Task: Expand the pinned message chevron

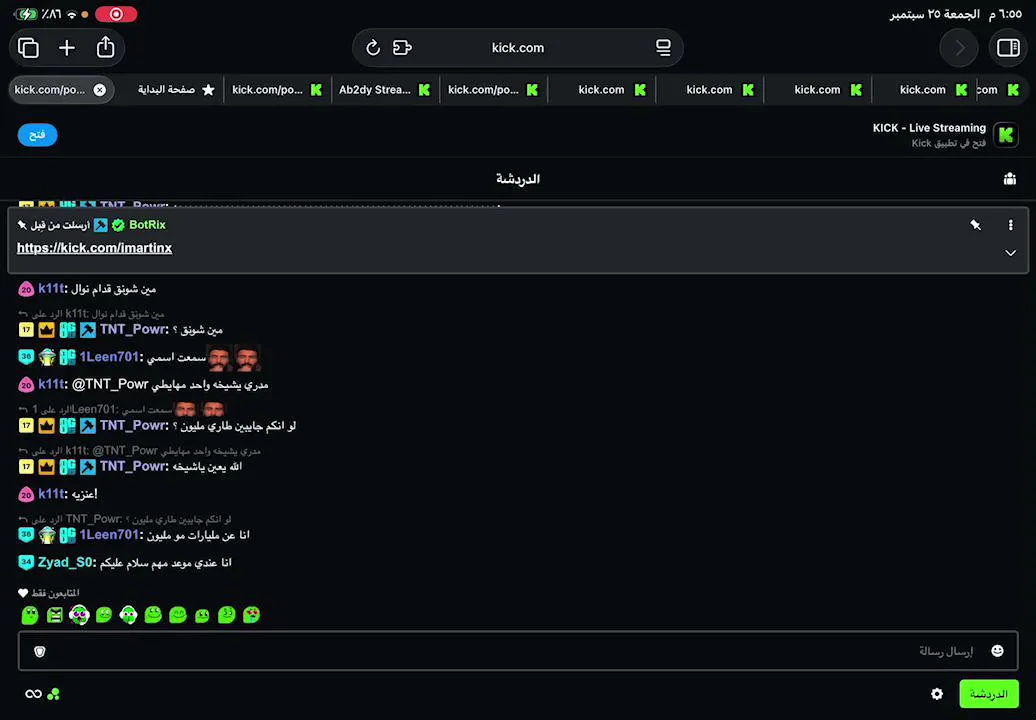Action: click(1010, 253)
